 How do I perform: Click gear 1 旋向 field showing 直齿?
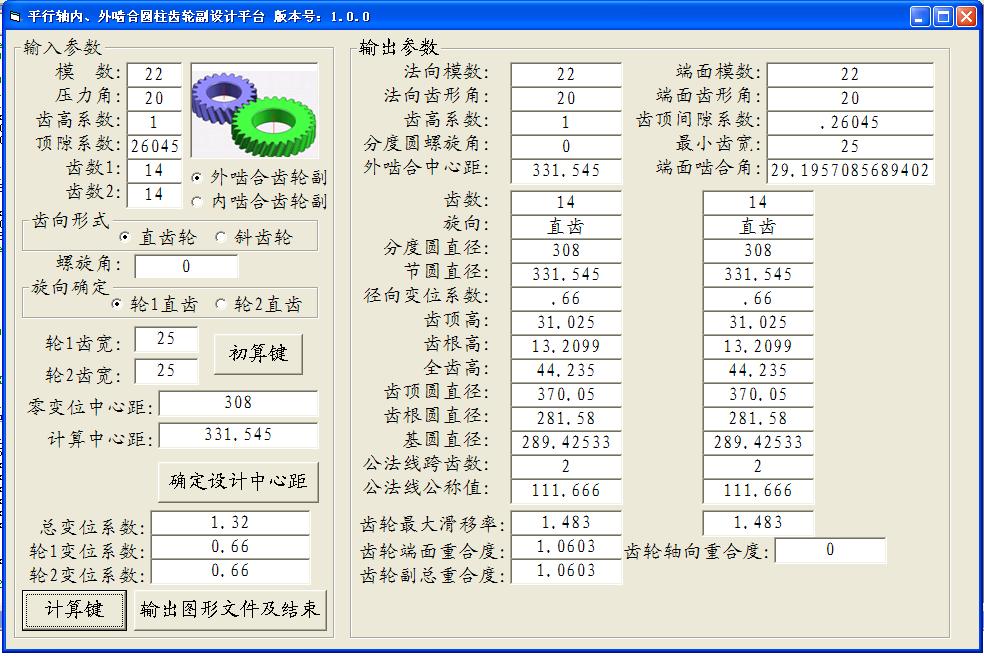(566, 226)
